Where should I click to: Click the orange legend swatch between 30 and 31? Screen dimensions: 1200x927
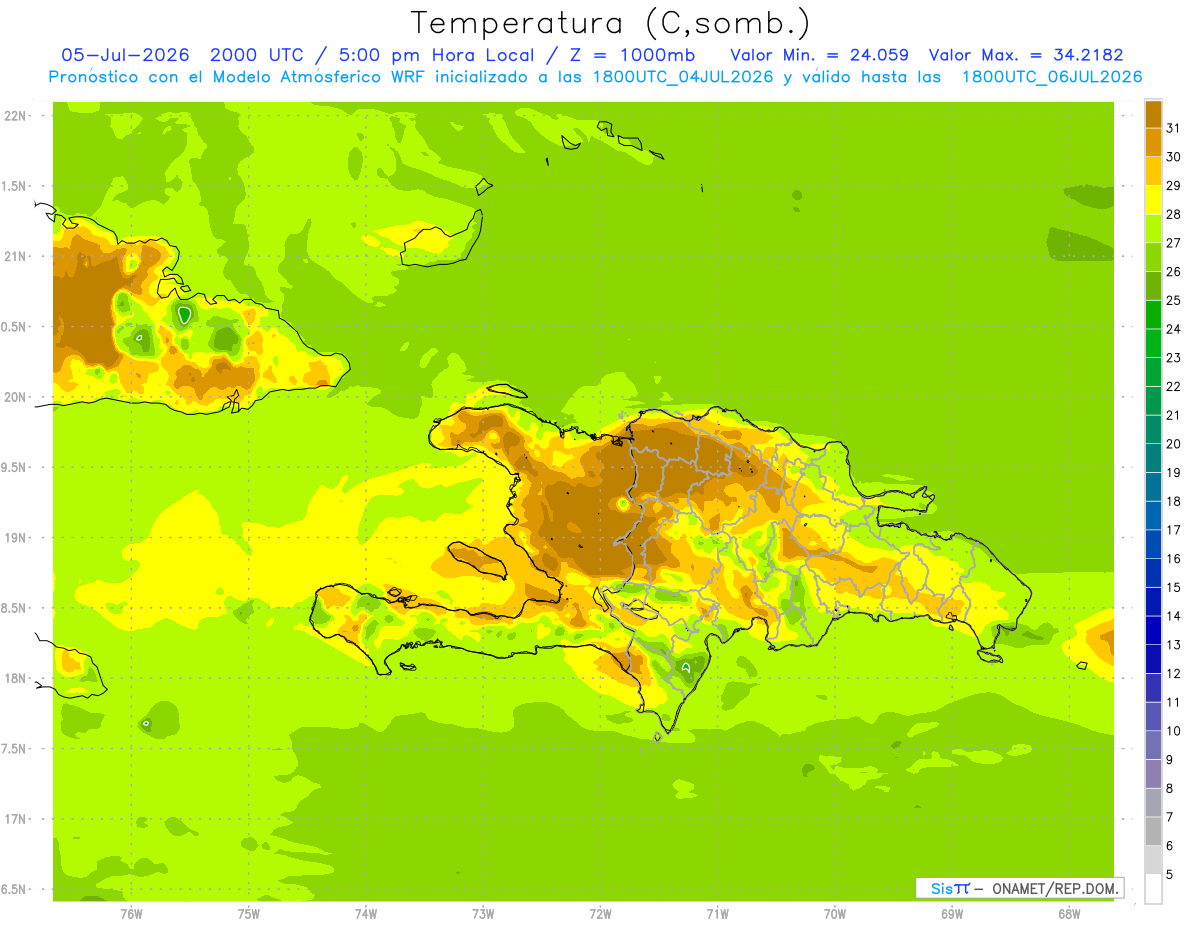(1153, 142)
